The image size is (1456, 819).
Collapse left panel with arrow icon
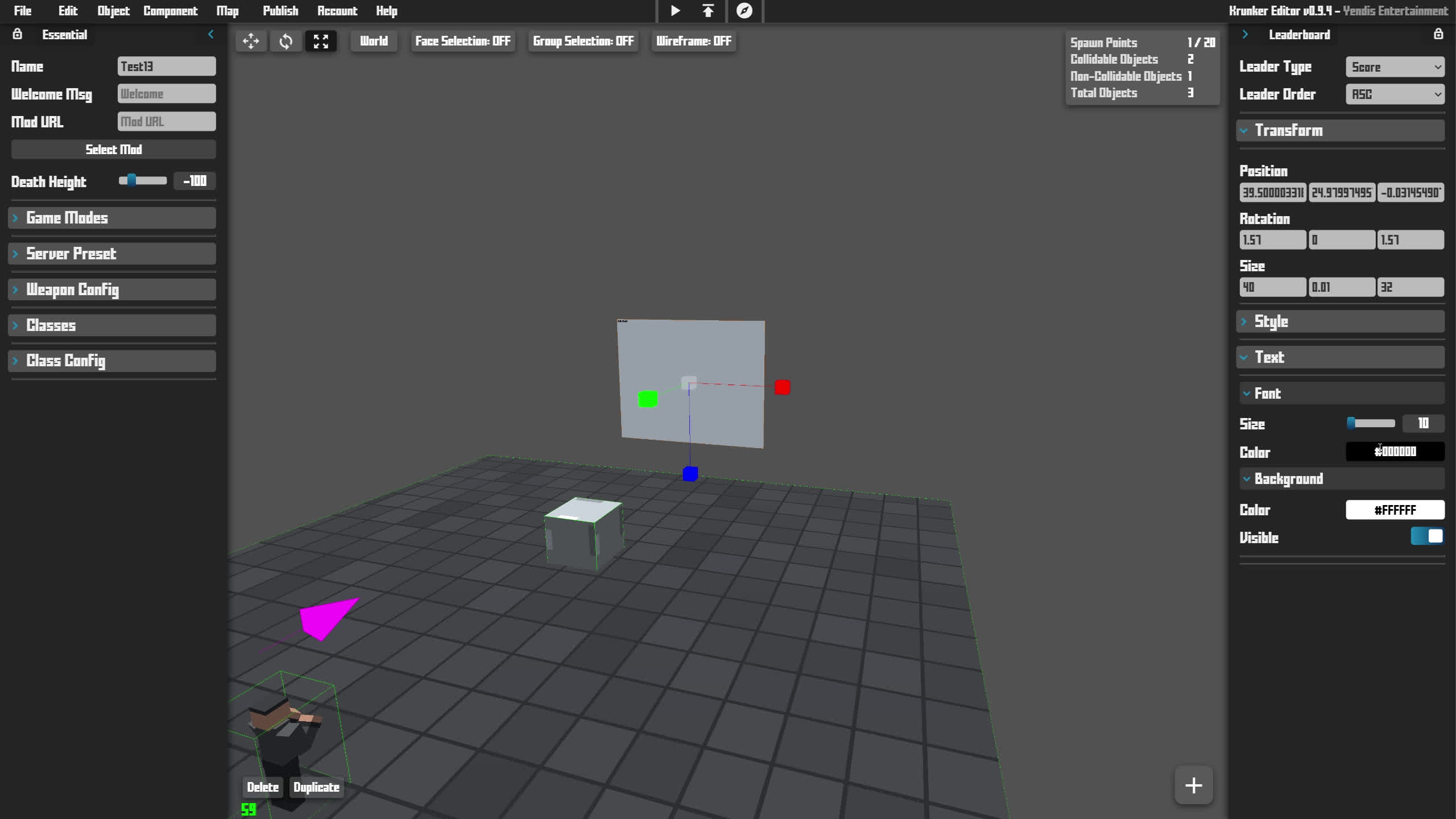[x=210, y=34]
